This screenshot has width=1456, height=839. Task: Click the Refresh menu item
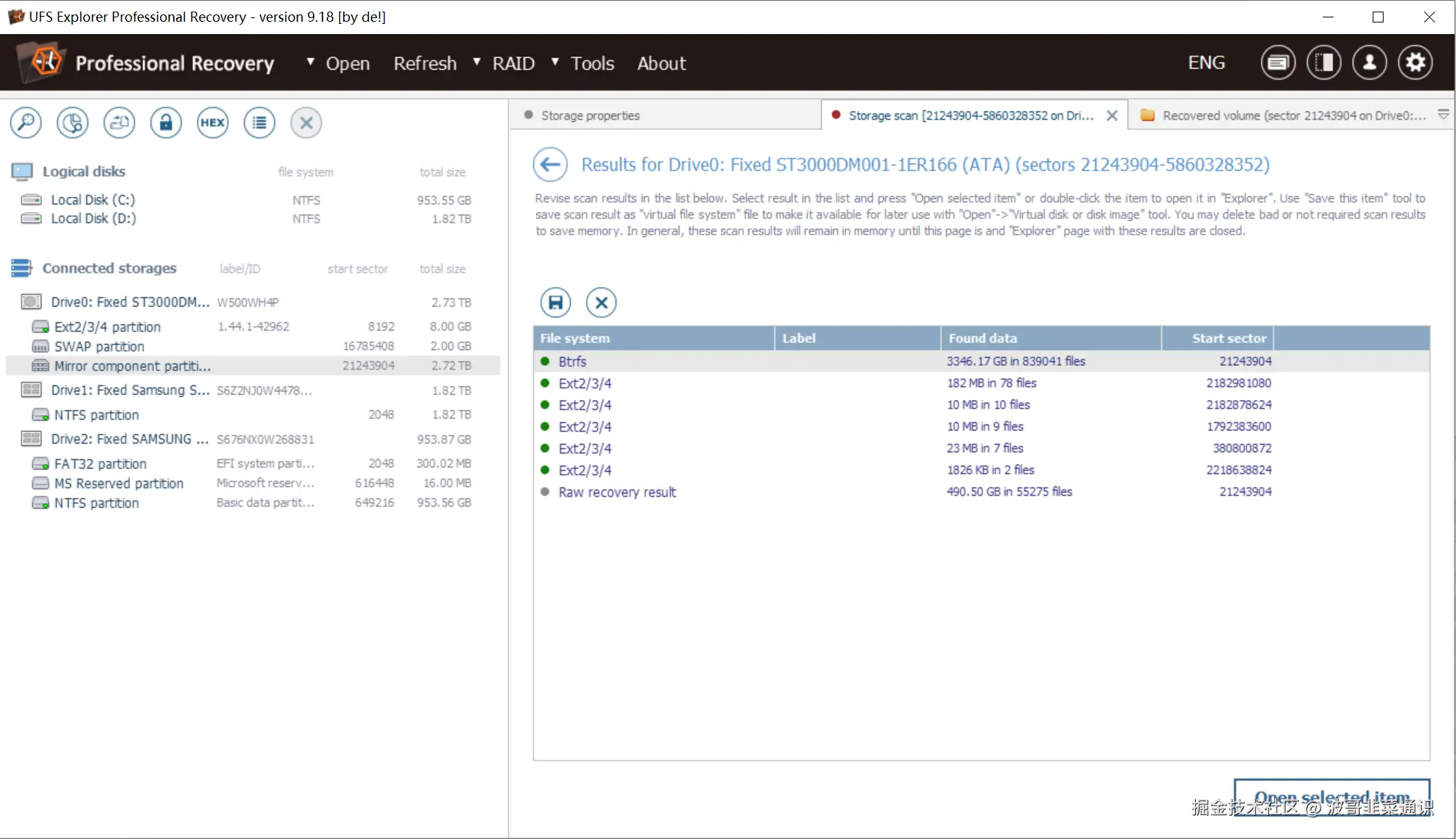point(425,64)
